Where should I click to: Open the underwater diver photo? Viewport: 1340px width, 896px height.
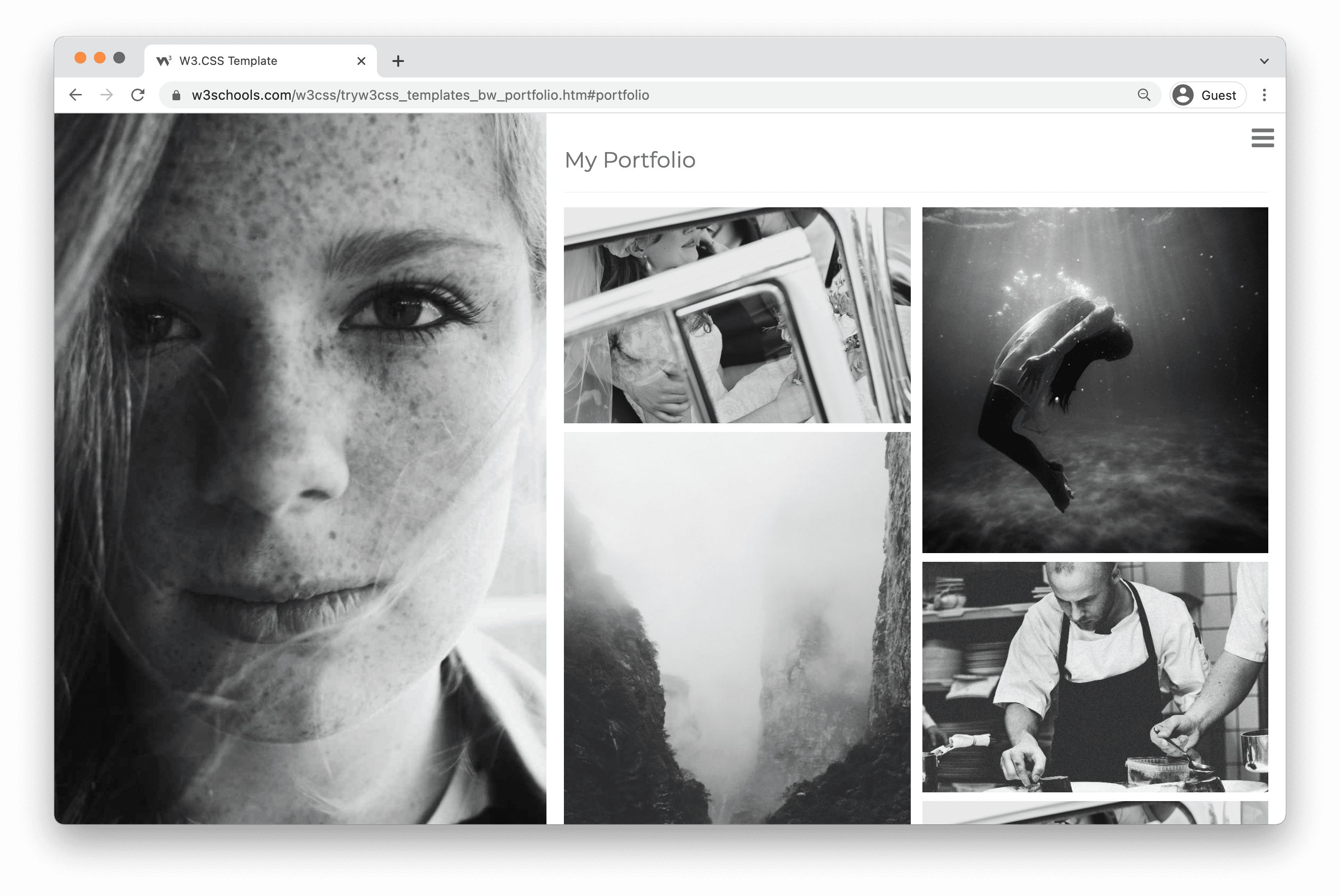pyautogui.click(x=1094, y=379)
